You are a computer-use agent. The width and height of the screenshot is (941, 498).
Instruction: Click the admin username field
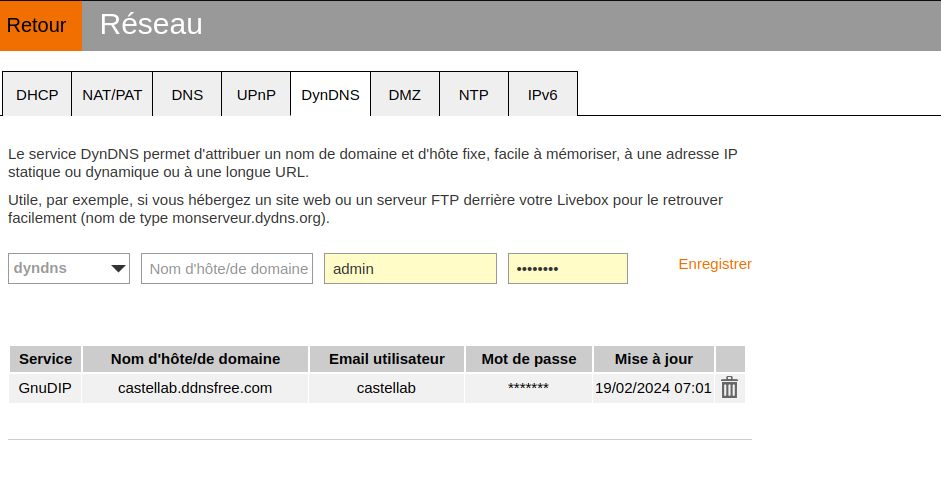(x=410, y=268)
